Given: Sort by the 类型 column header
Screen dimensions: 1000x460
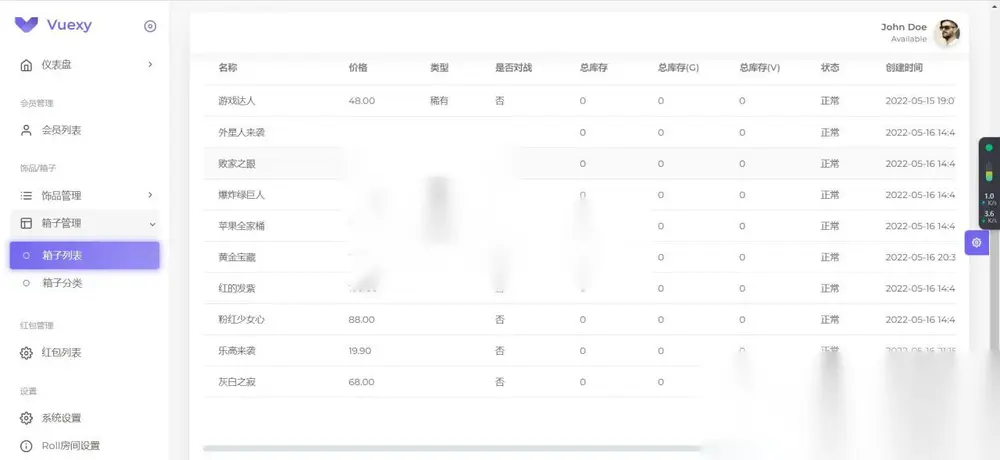Looking at the screenshot, I should click(x=439, y=68).
